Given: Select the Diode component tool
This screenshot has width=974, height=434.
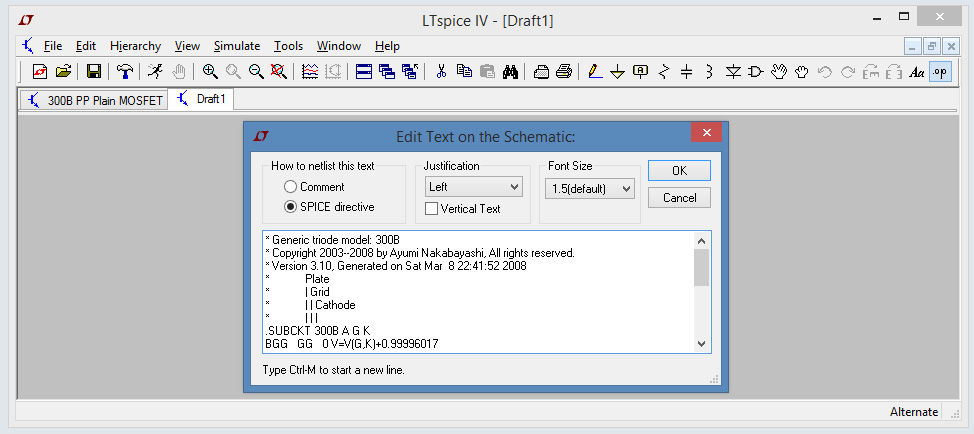Looking at the screenshot, I should click(x=733, y=71).
